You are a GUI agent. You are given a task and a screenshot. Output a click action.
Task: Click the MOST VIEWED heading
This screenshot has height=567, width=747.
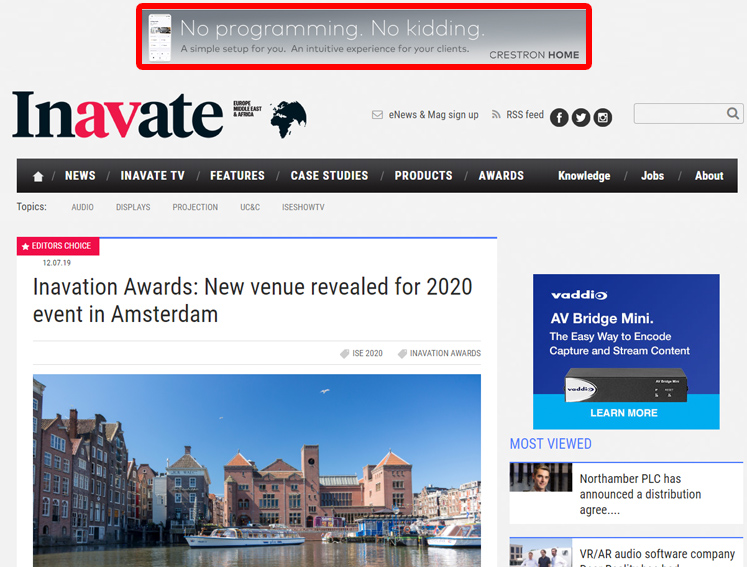[x=551, y=444]
